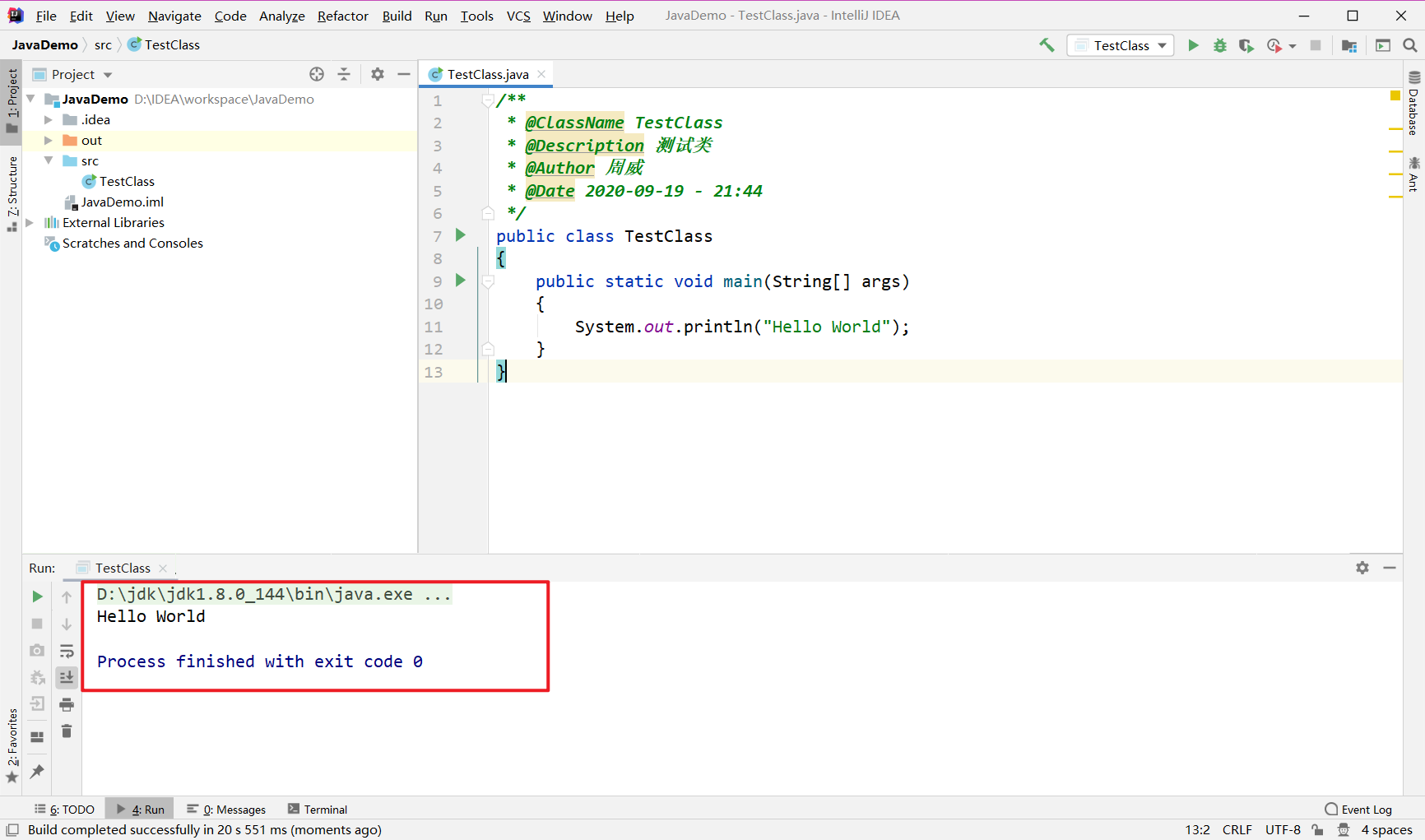This screenshot has height=840, width=1425.
Task: Open the Messages tool window
Action: 226,810
